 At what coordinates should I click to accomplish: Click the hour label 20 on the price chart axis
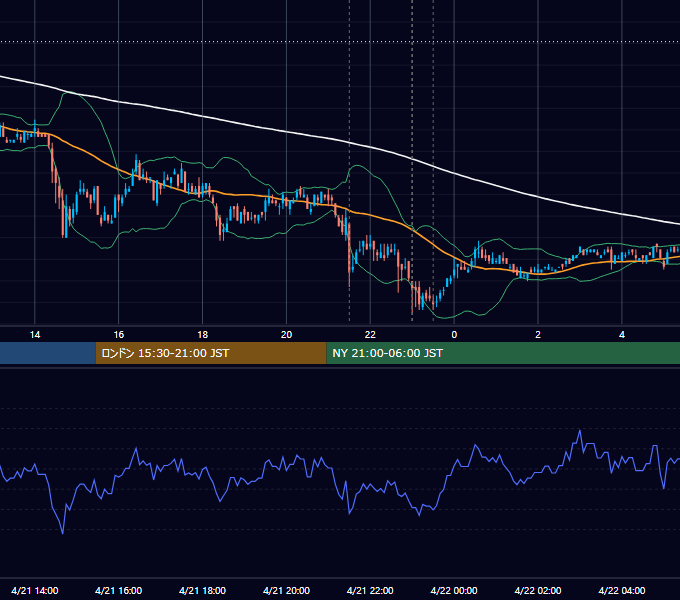[286, 335]
